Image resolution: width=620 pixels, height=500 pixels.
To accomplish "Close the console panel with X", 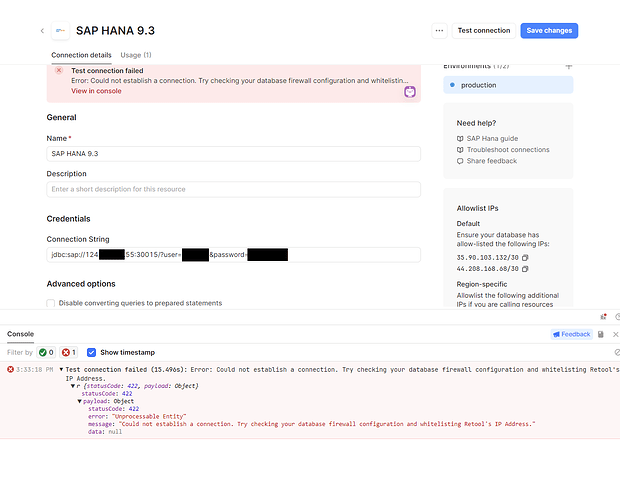I will (x=616, y=334).
